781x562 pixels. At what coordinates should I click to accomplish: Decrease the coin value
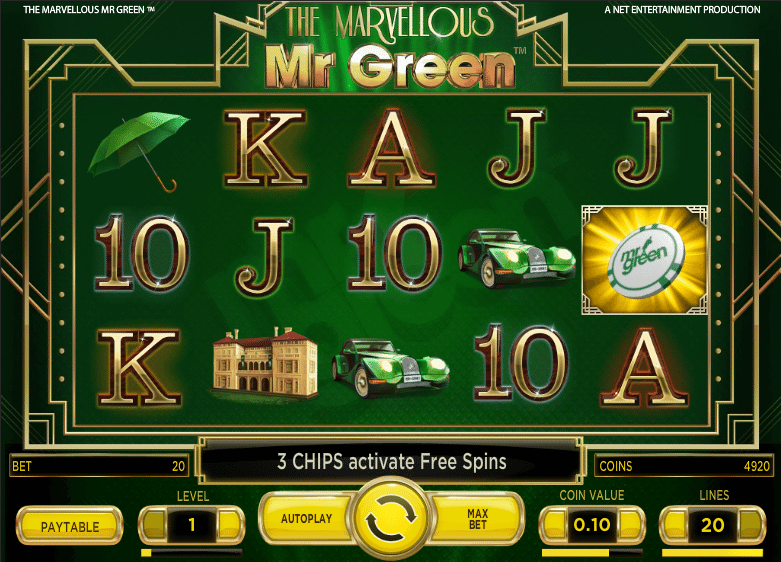click(x=555, y=525)
